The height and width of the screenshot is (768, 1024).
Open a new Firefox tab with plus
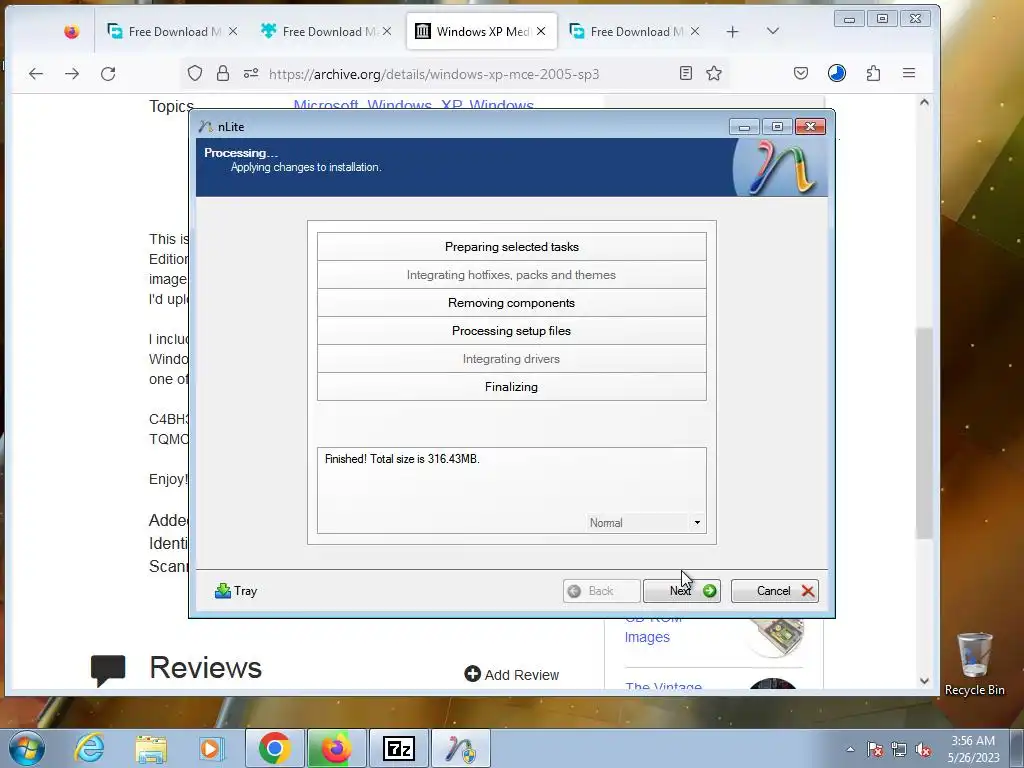pyautogui.click(x=733, y=31)
